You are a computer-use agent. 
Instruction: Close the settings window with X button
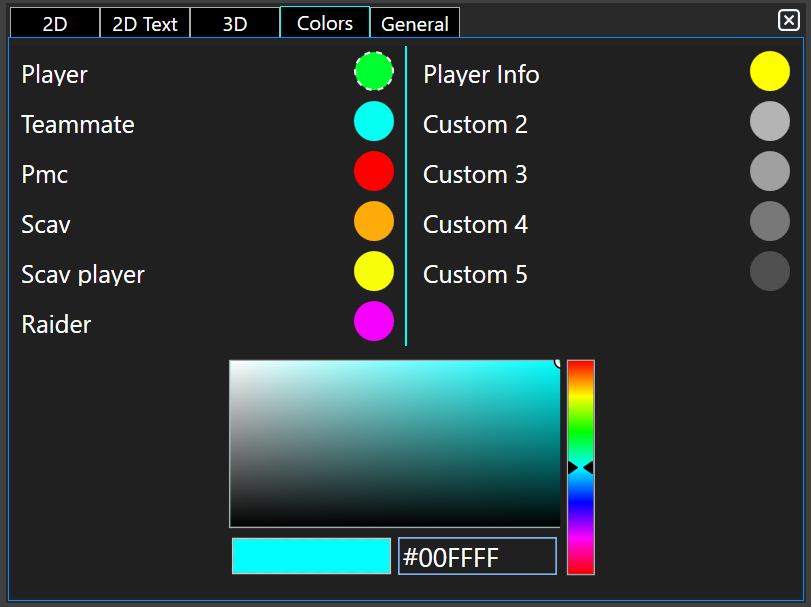click(x=788, y=20)
